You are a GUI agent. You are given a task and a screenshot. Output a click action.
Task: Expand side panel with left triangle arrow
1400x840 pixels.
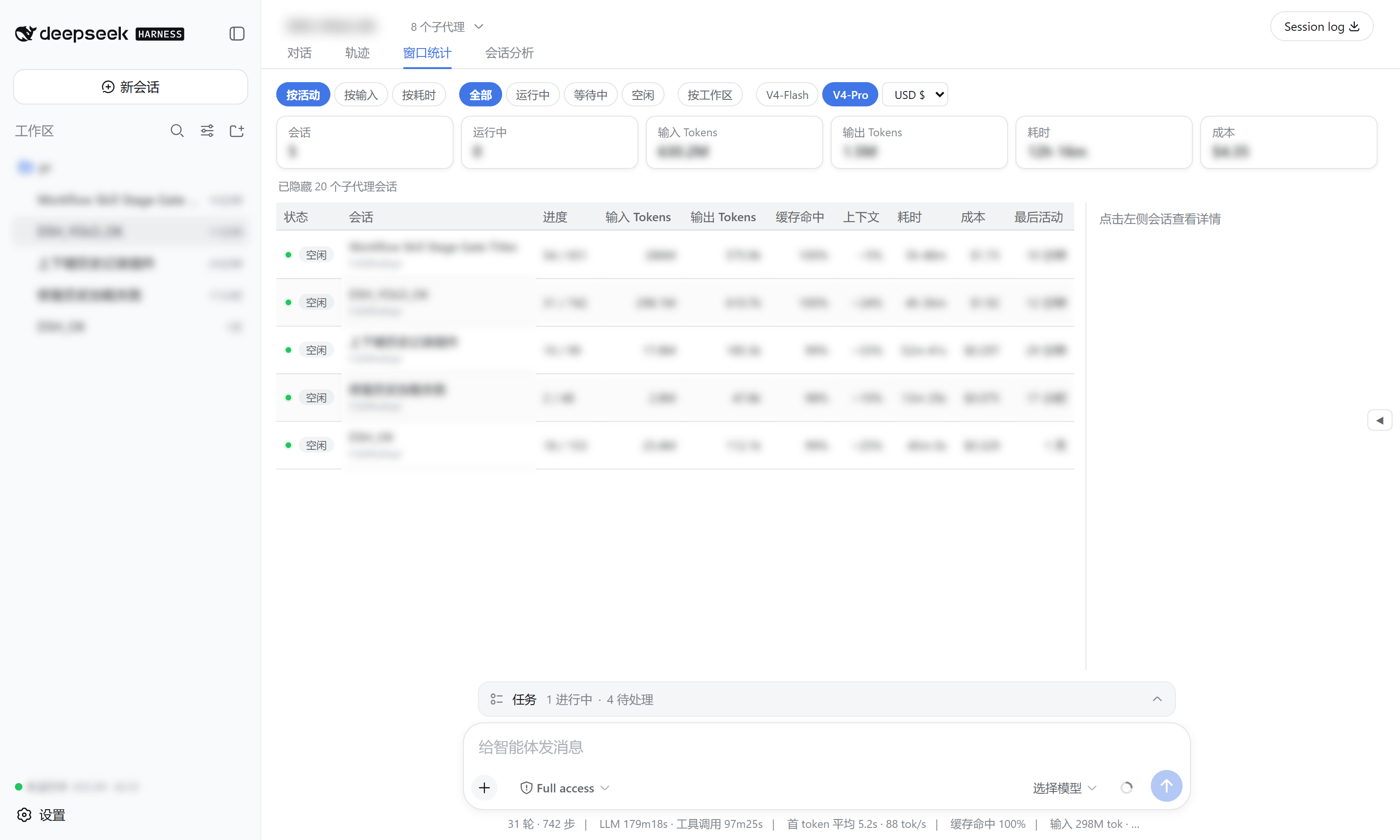tap(1379, 420)
